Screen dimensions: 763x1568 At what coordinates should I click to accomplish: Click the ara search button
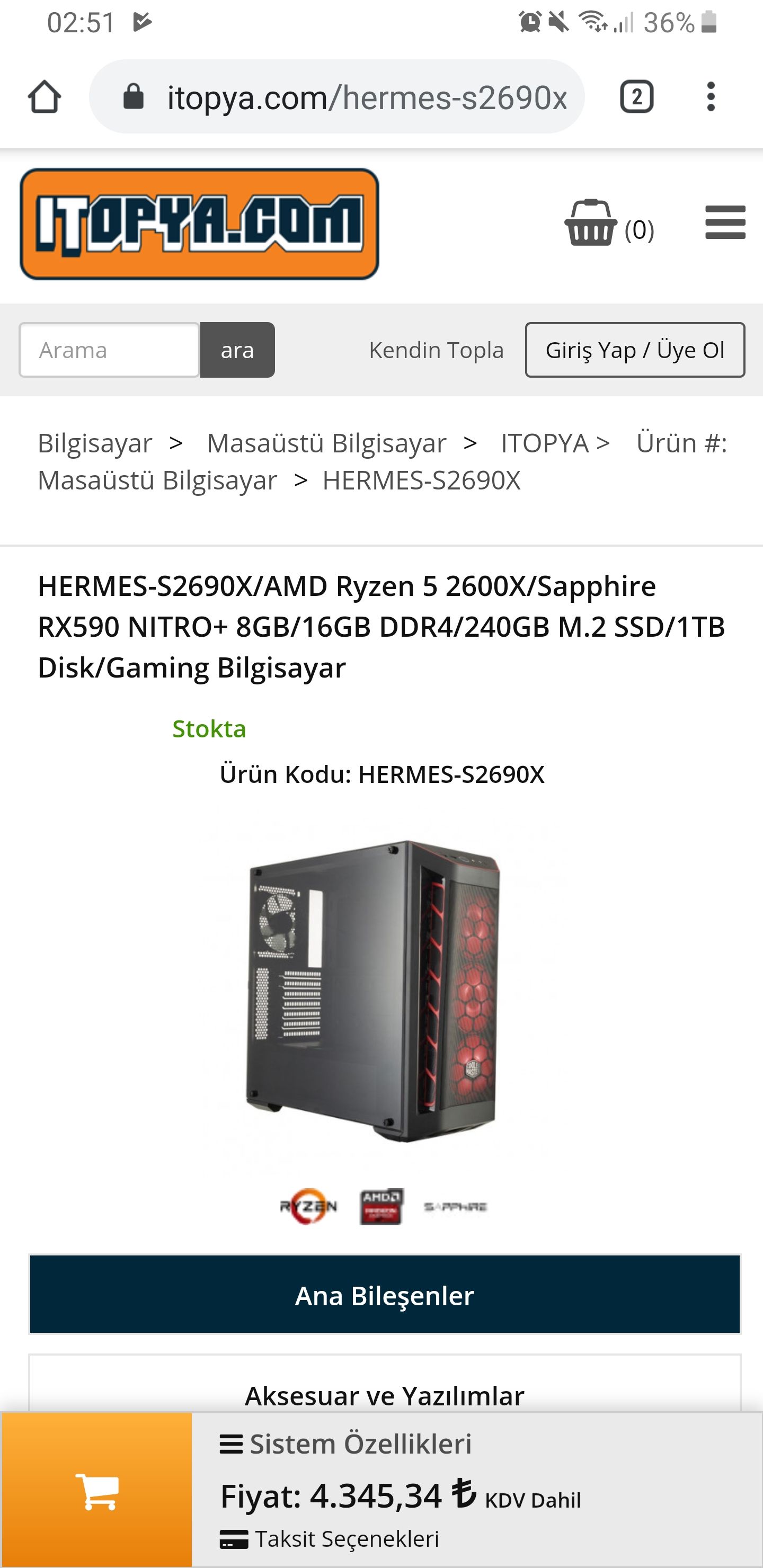tap(237, 350)
